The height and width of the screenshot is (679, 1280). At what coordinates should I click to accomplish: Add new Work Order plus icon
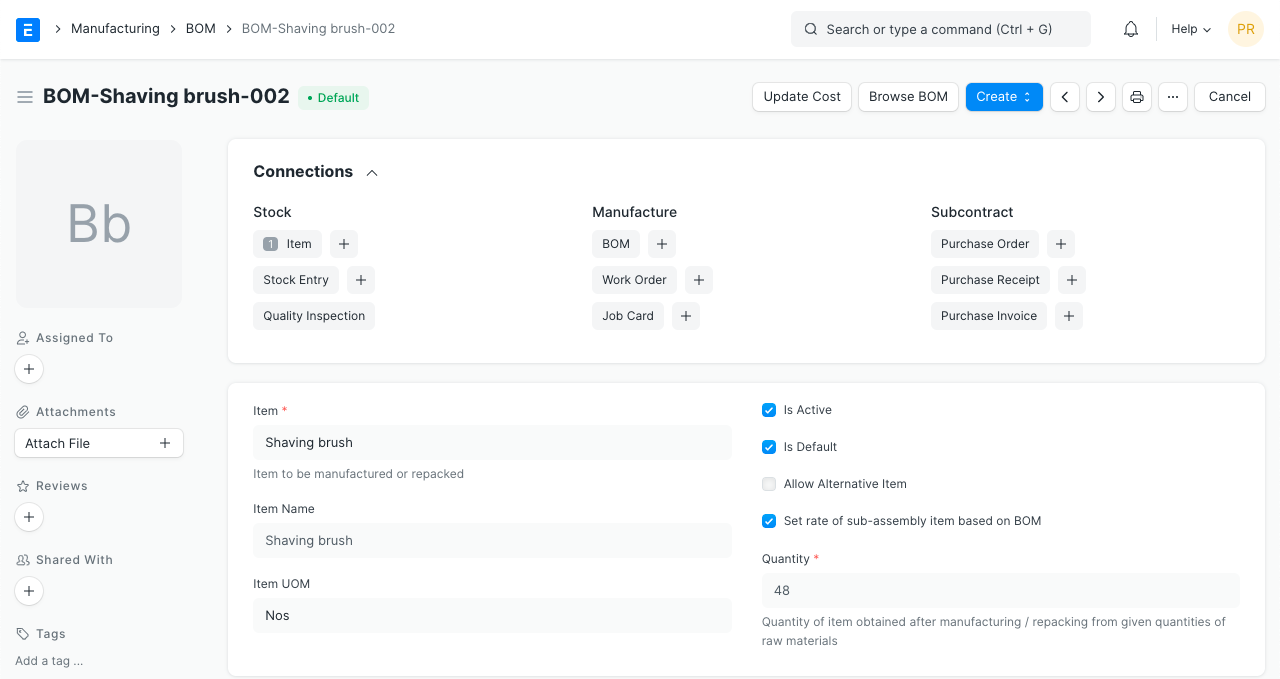pos(699,280)
